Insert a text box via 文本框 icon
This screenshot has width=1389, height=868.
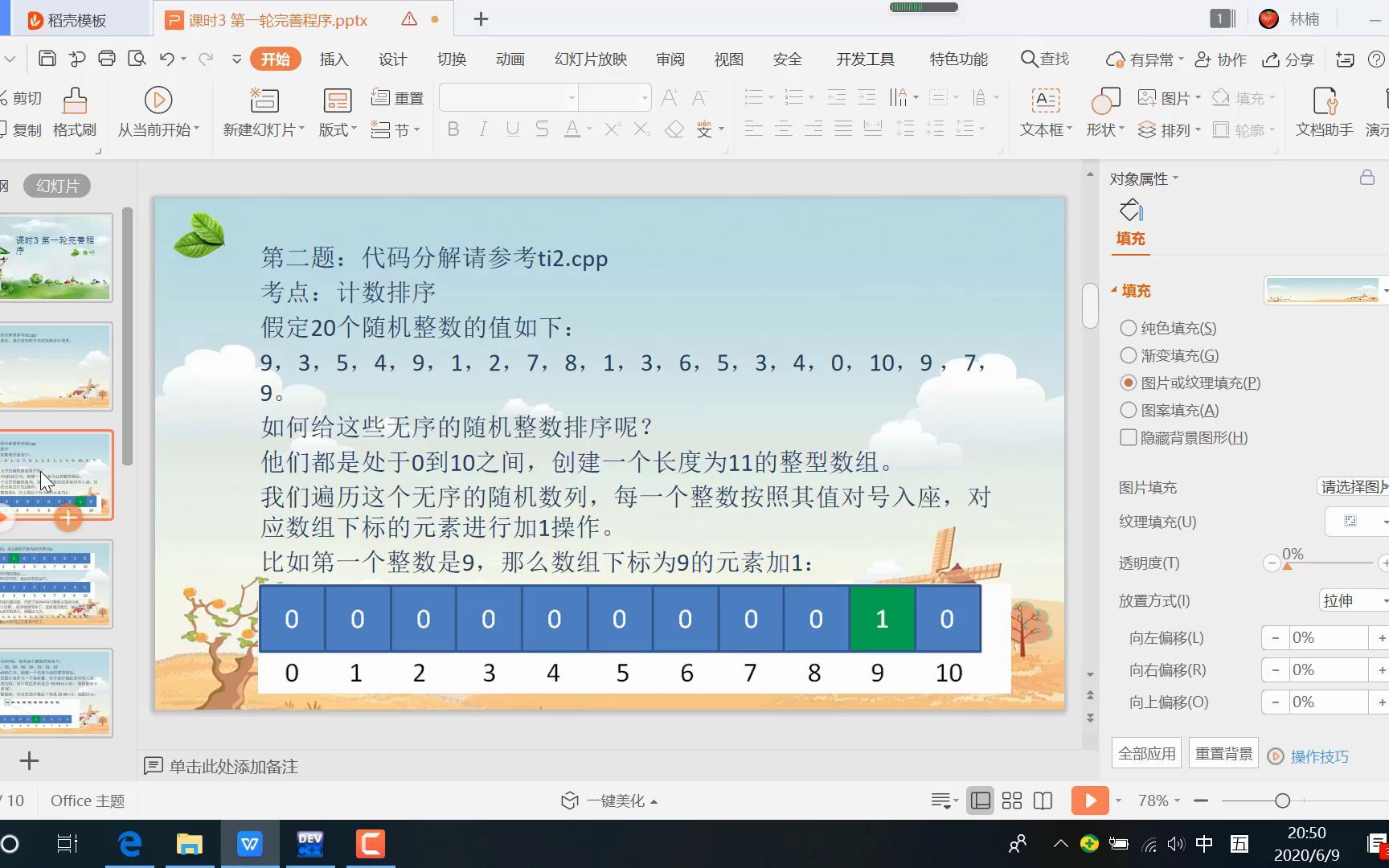1044,113
